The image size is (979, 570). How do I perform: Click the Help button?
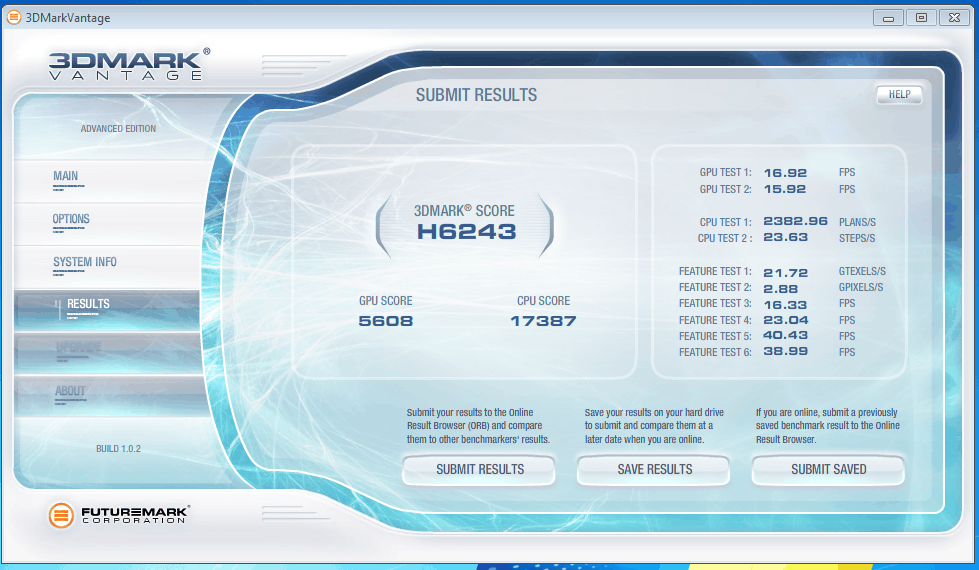tap(899, 94)
